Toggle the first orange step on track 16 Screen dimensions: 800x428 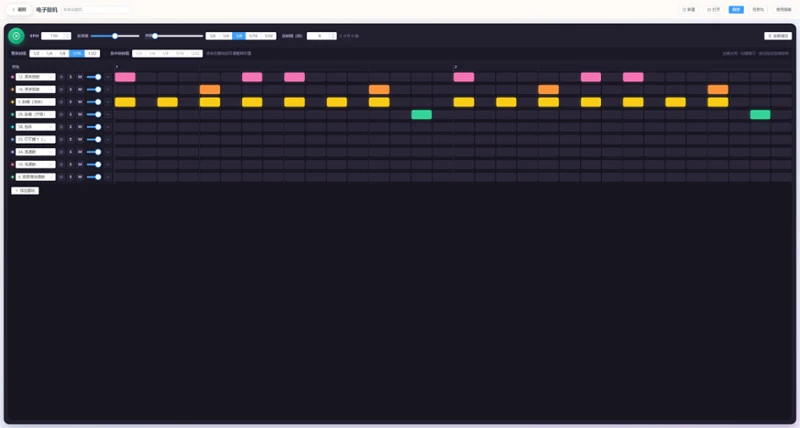(x=210, y=89)
